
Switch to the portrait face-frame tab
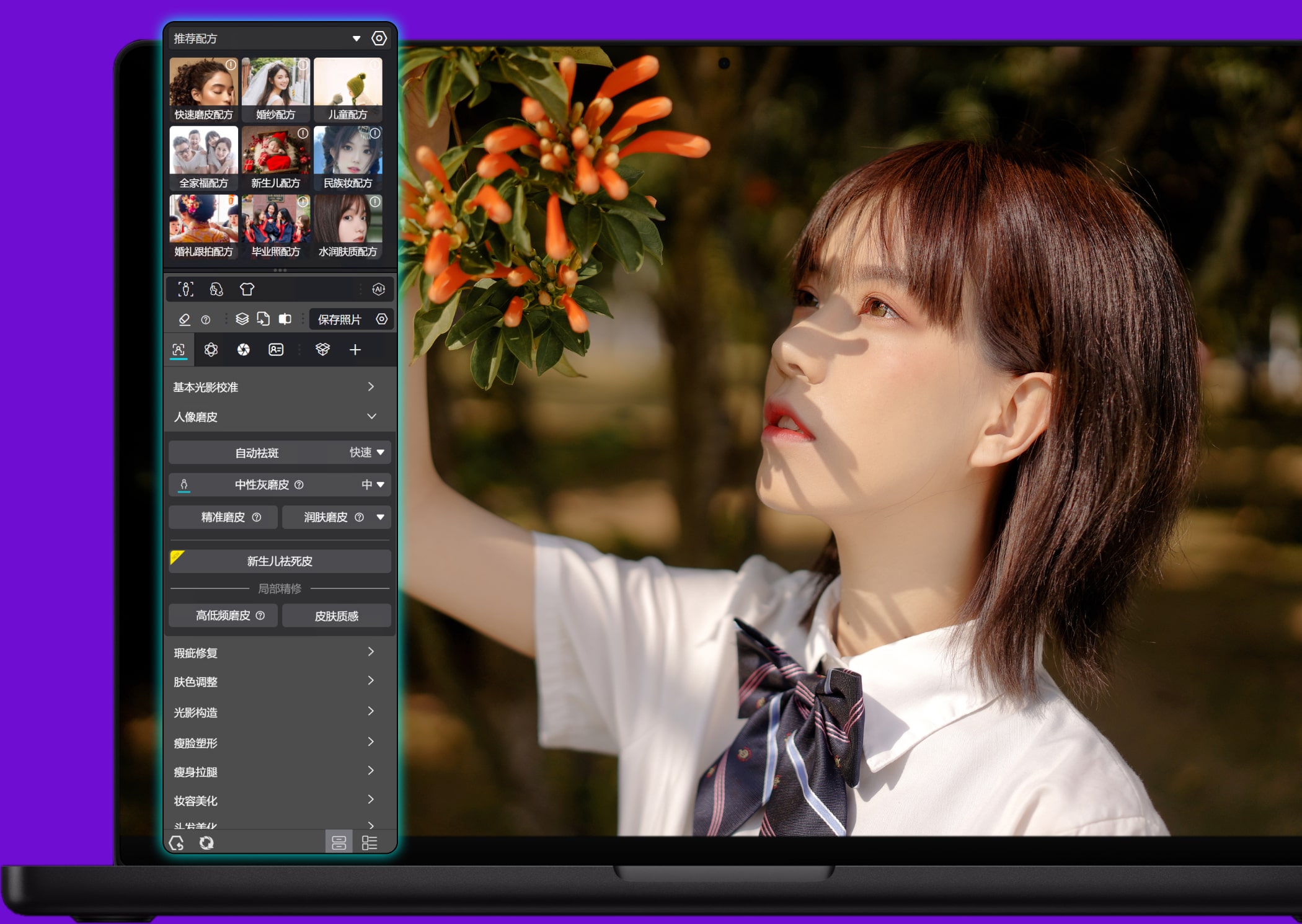pyautogui.click(x=179, y=350)
